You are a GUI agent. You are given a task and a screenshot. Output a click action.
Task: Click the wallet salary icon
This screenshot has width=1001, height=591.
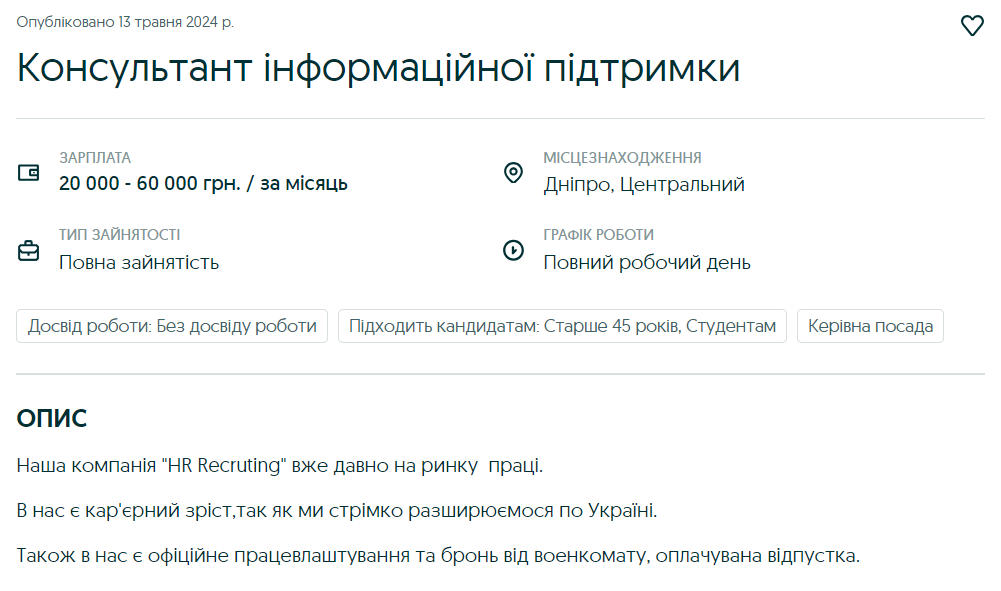coord(29,173)
